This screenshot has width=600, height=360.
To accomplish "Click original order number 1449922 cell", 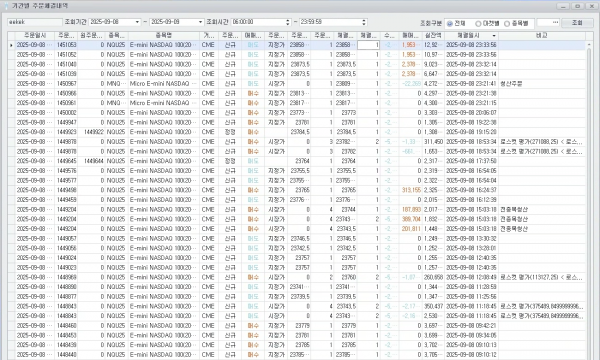I will point(92,132).
